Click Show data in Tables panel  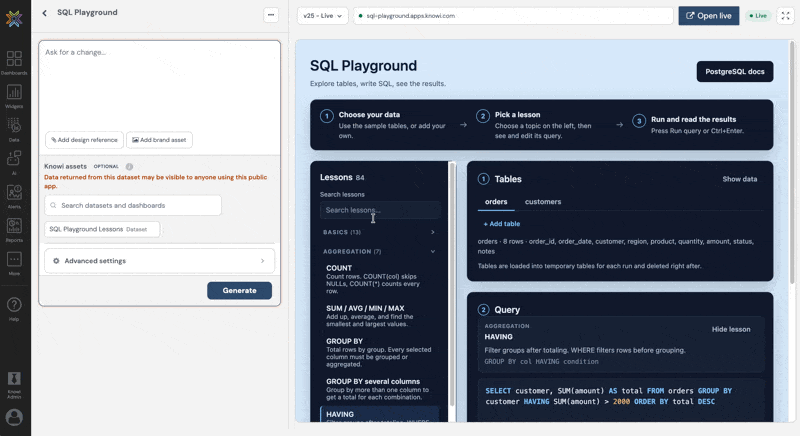coord(739,179)
